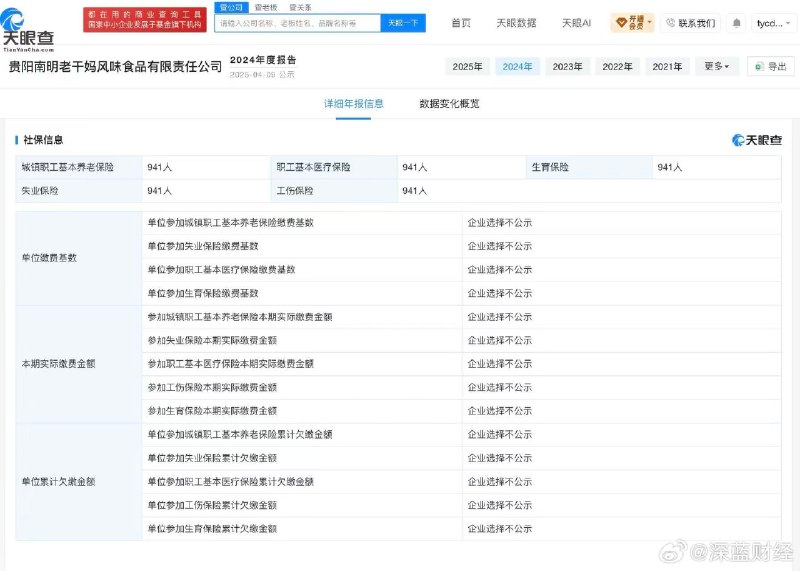800x571 pixels.
Task: Click 企业选择不公示 in 单位参加失业保险缴费基数 row
Action: click(x=500, y=246)
